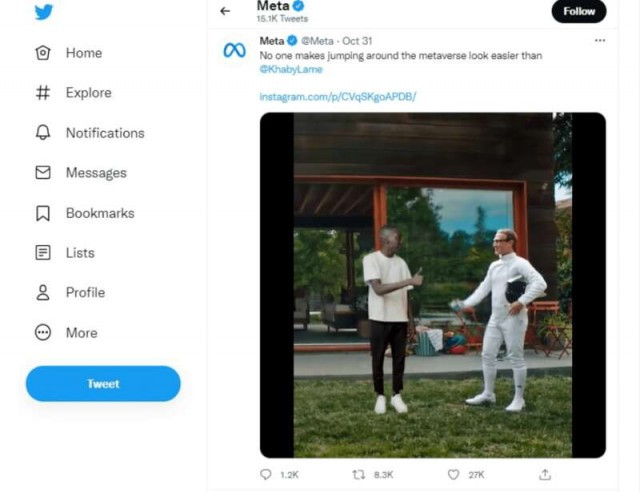Like the tweet with heart icon
Screen dimensions: 640x492
click(453, 474)
